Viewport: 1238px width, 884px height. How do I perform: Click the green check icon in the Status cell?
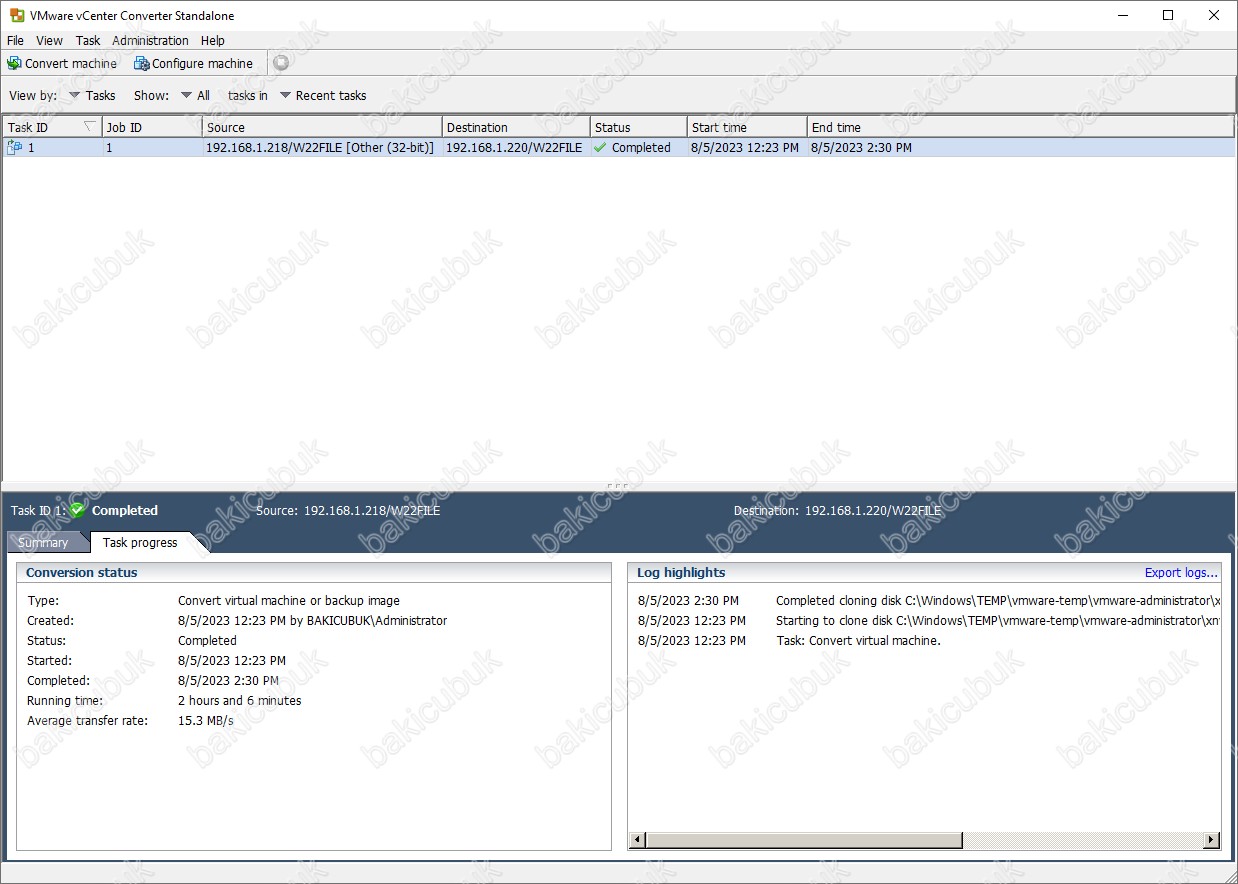600,147
